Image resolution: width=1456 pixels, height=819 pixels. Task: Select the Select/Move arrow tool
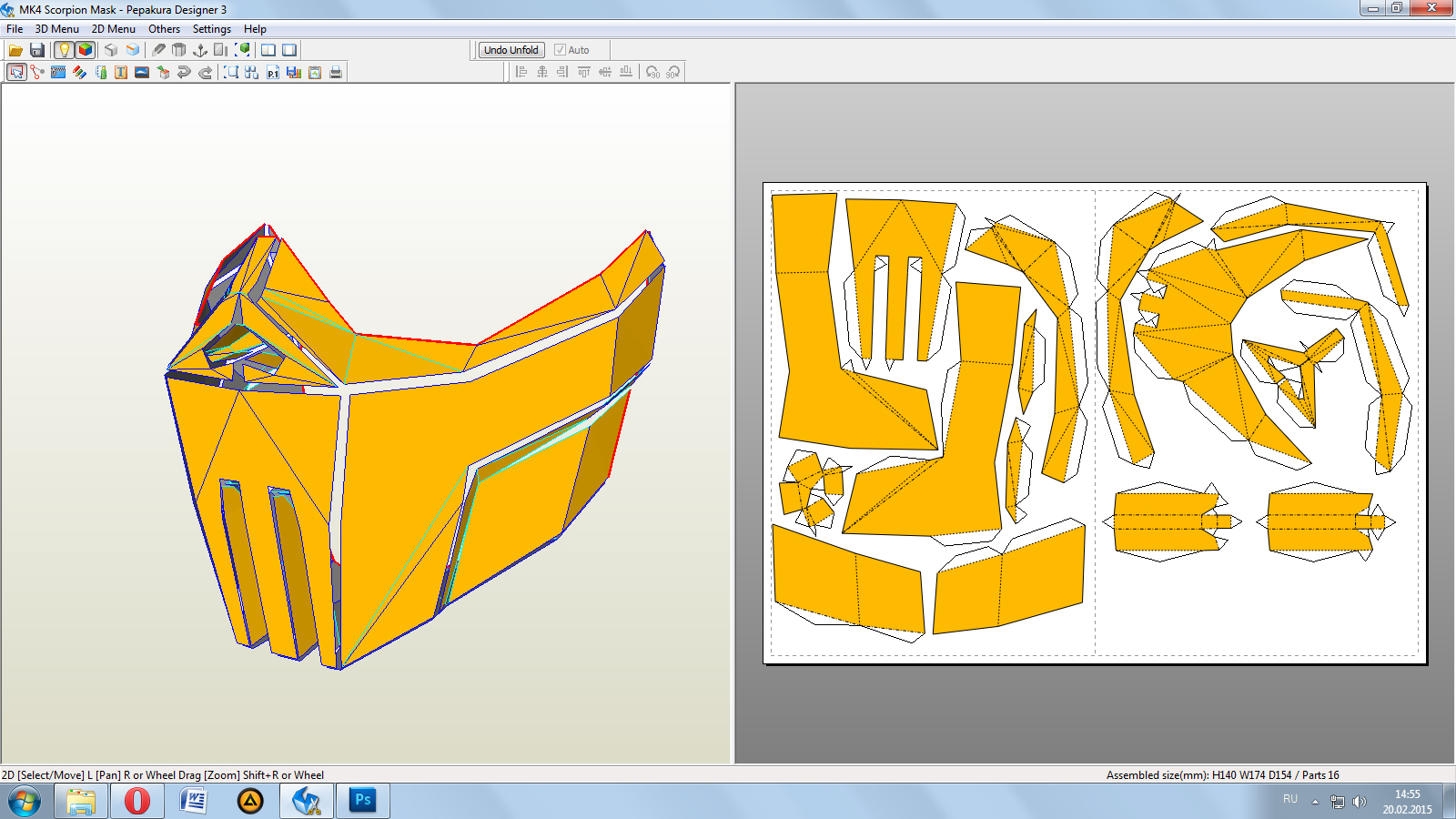coord(16,72)
